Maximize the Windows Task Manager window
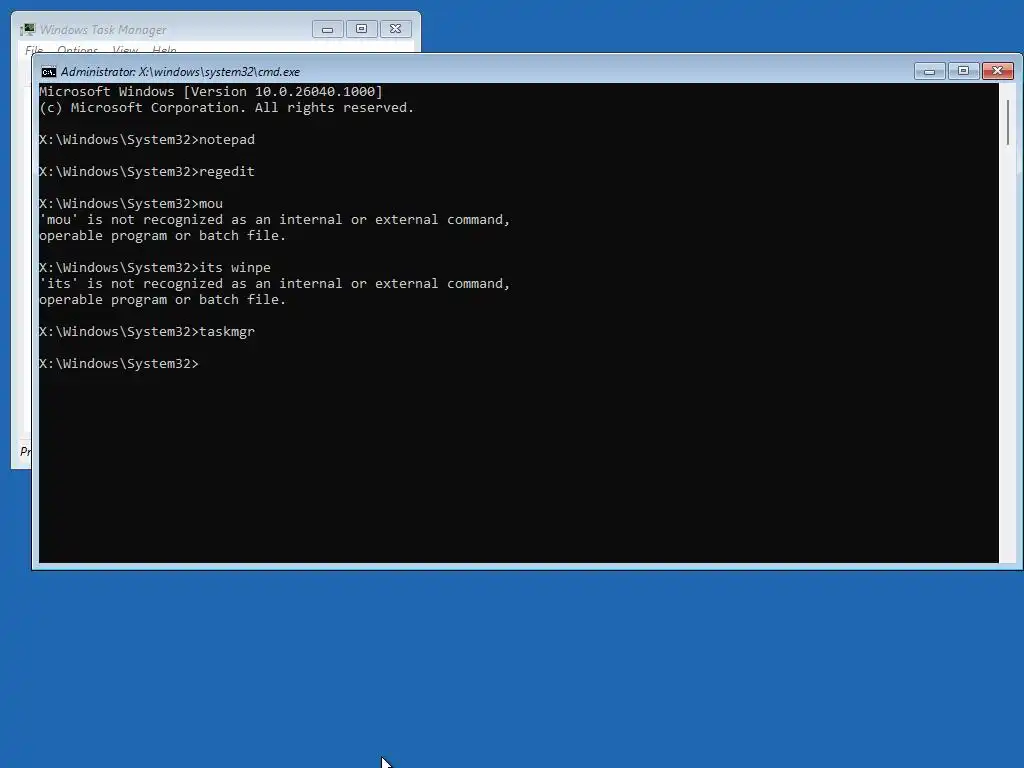This screenshot has width=1024, height=768. (x=361, y=29)
